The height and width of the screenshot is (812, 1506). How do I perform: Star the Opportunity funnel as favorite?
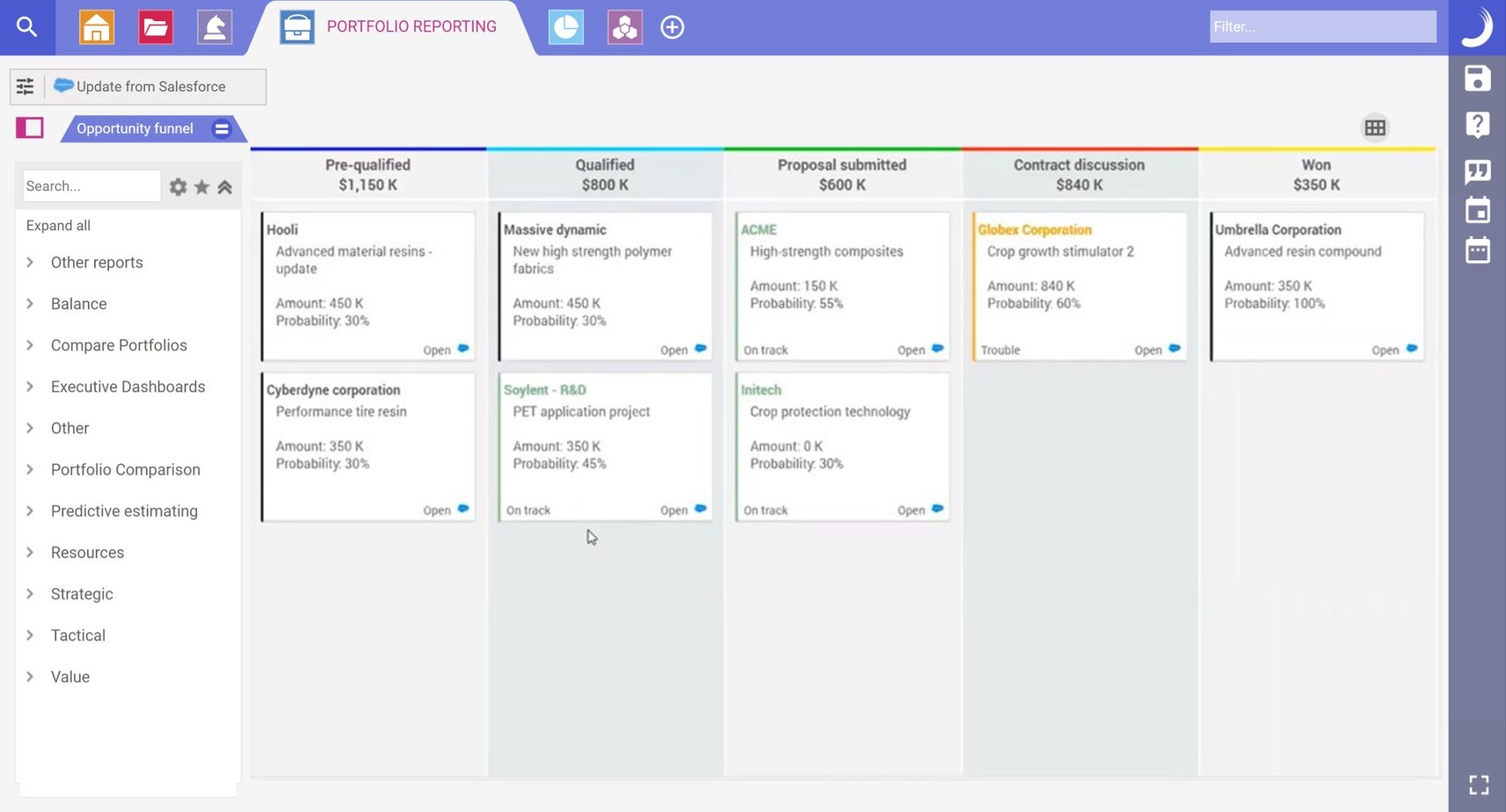pos(201,186)
